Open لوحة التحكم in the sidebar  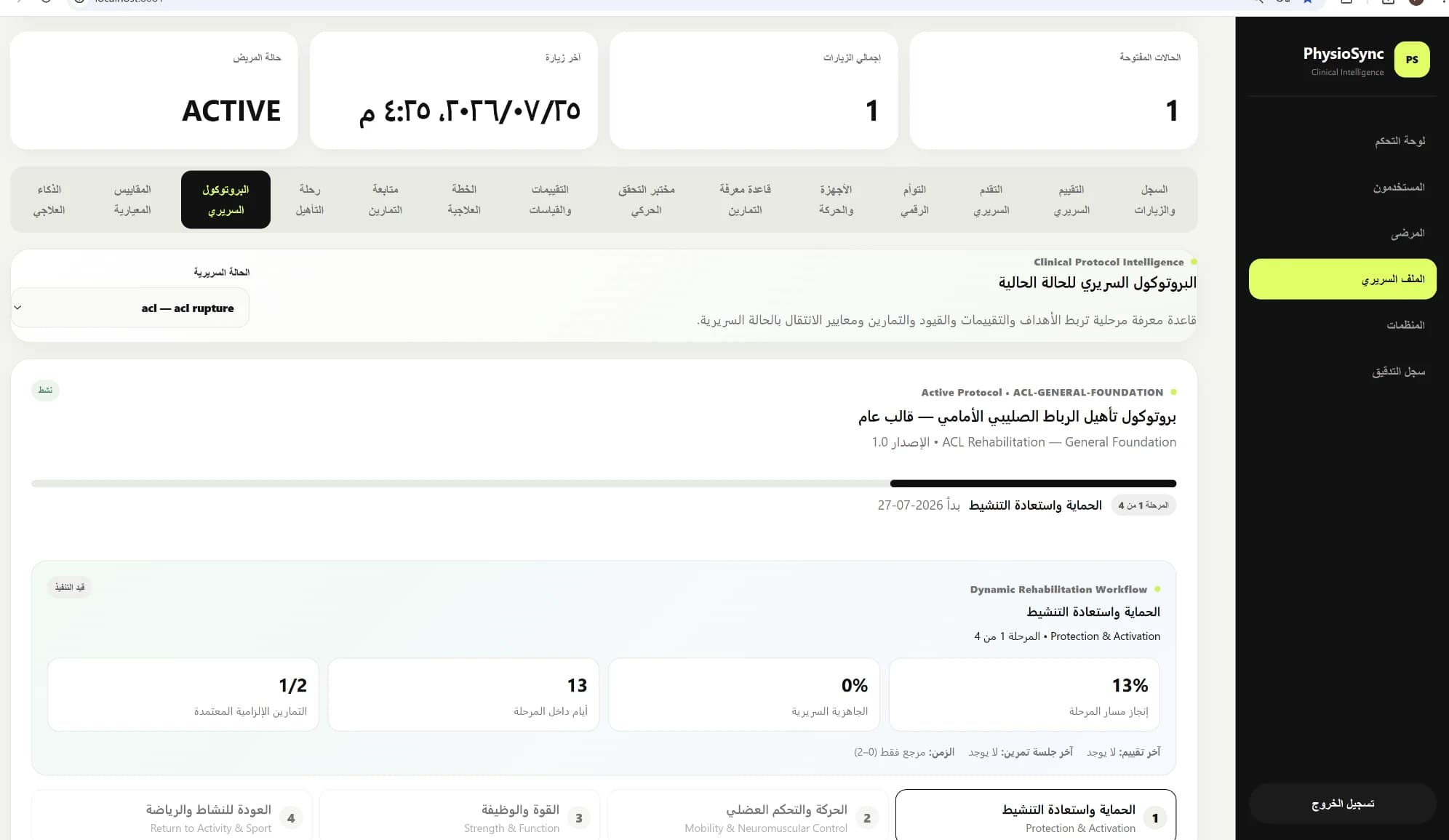pos(1342,141)
